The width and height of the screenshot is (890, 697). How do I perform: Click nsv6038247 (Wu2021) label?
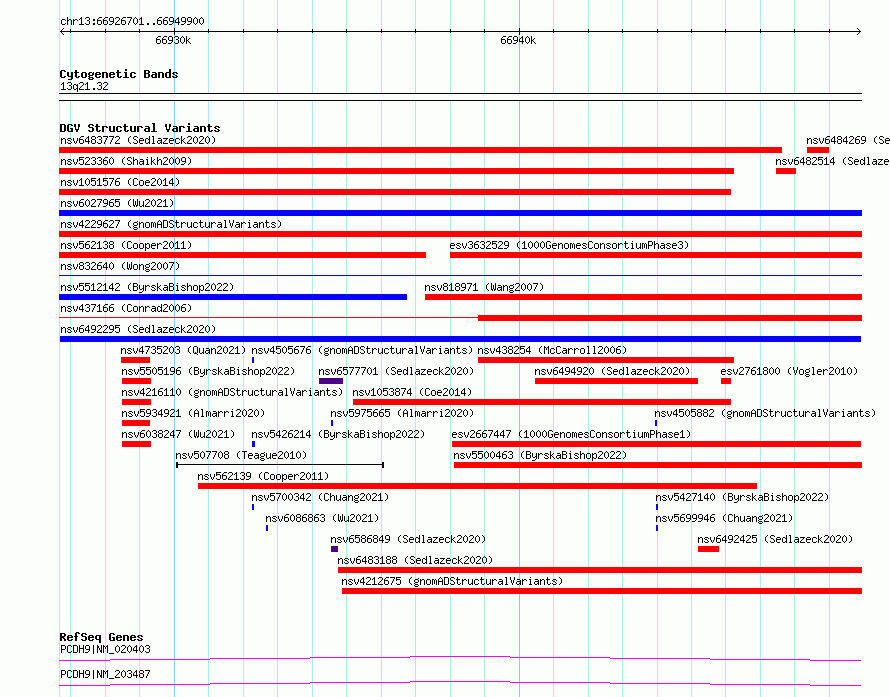pyautogui.click(x=178, y=434)
